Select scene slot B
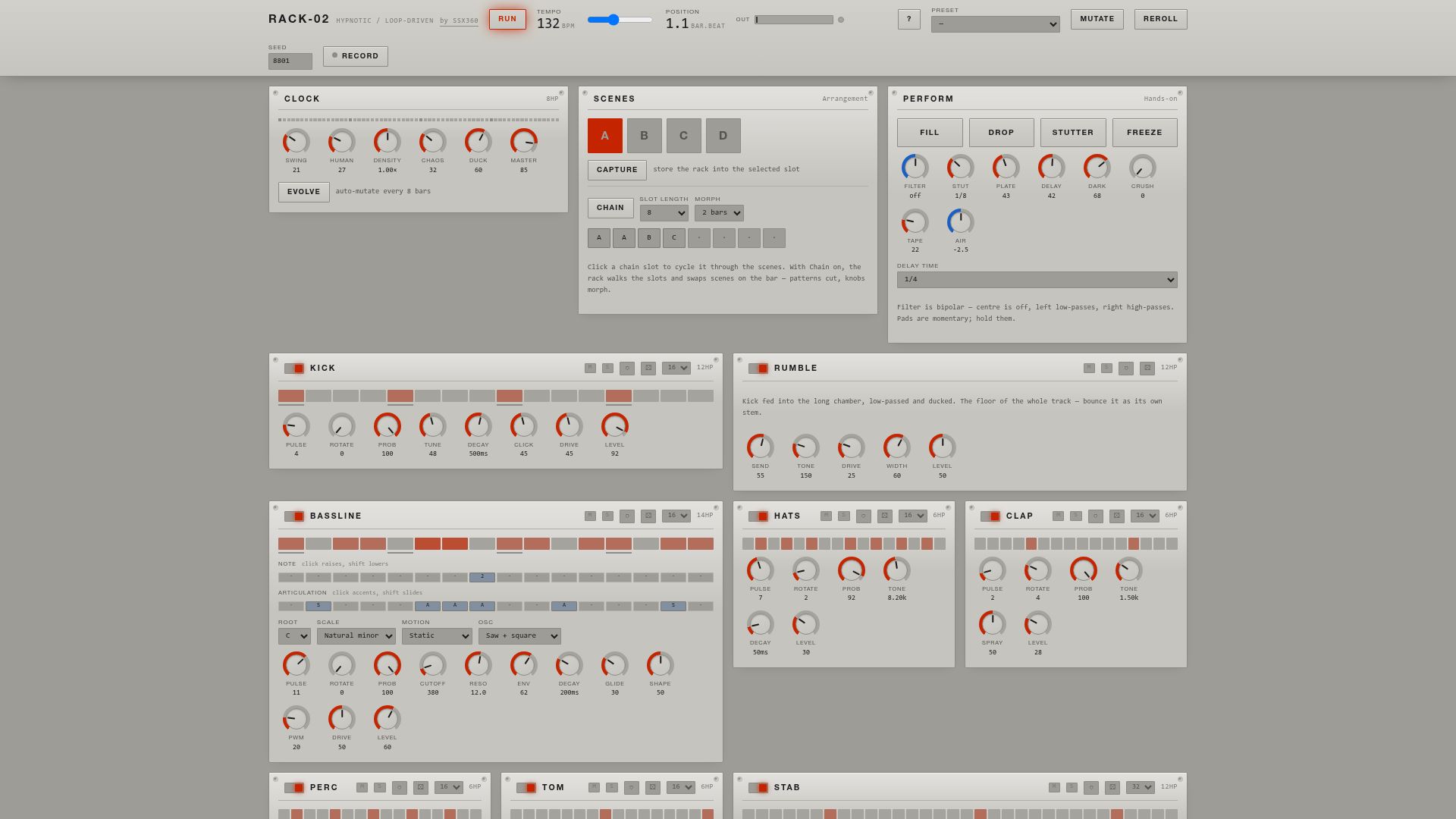The image size is (1456, 819). point(645,136)
